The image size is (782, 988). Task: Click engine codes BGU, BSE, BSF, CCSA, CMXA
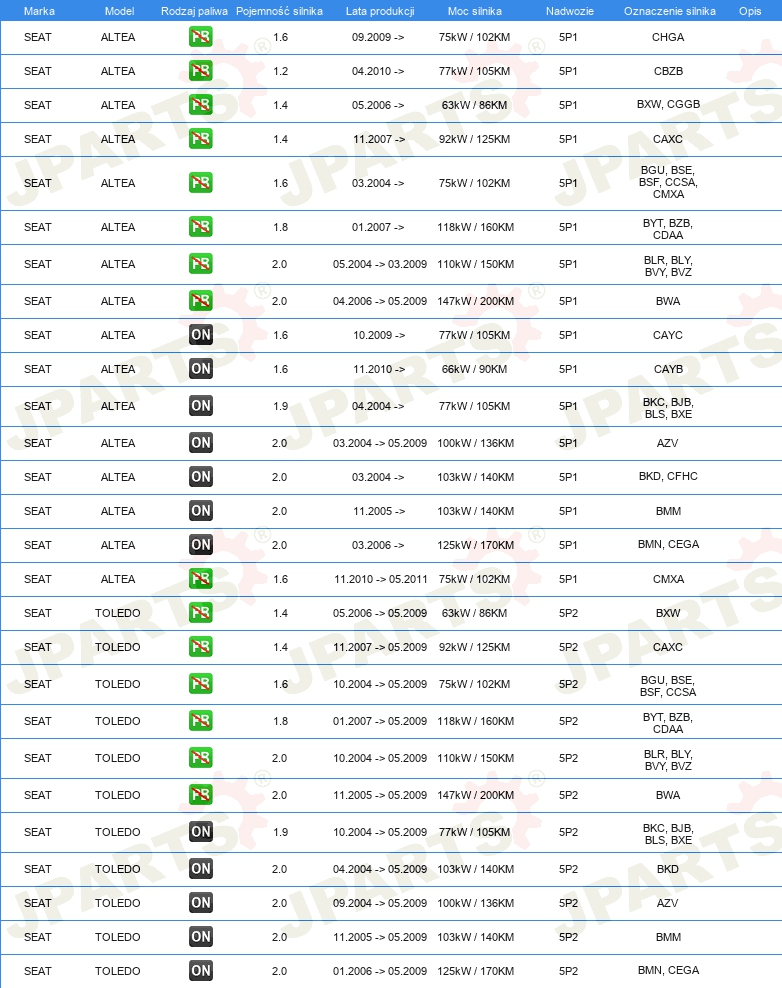coord(668,182)
